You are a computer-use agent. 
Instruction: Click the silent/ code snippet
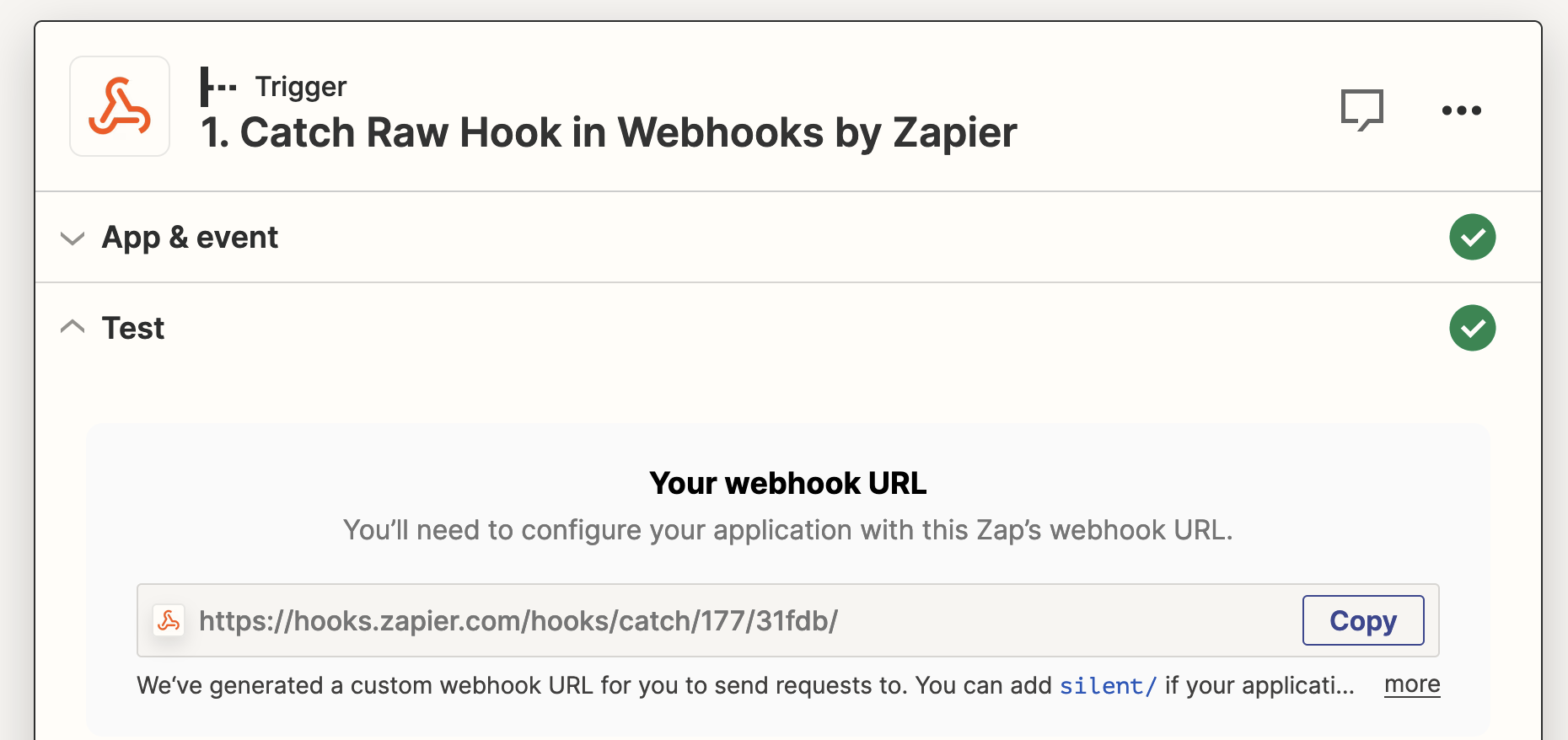pyautogui.click(x=1107, y=686)
